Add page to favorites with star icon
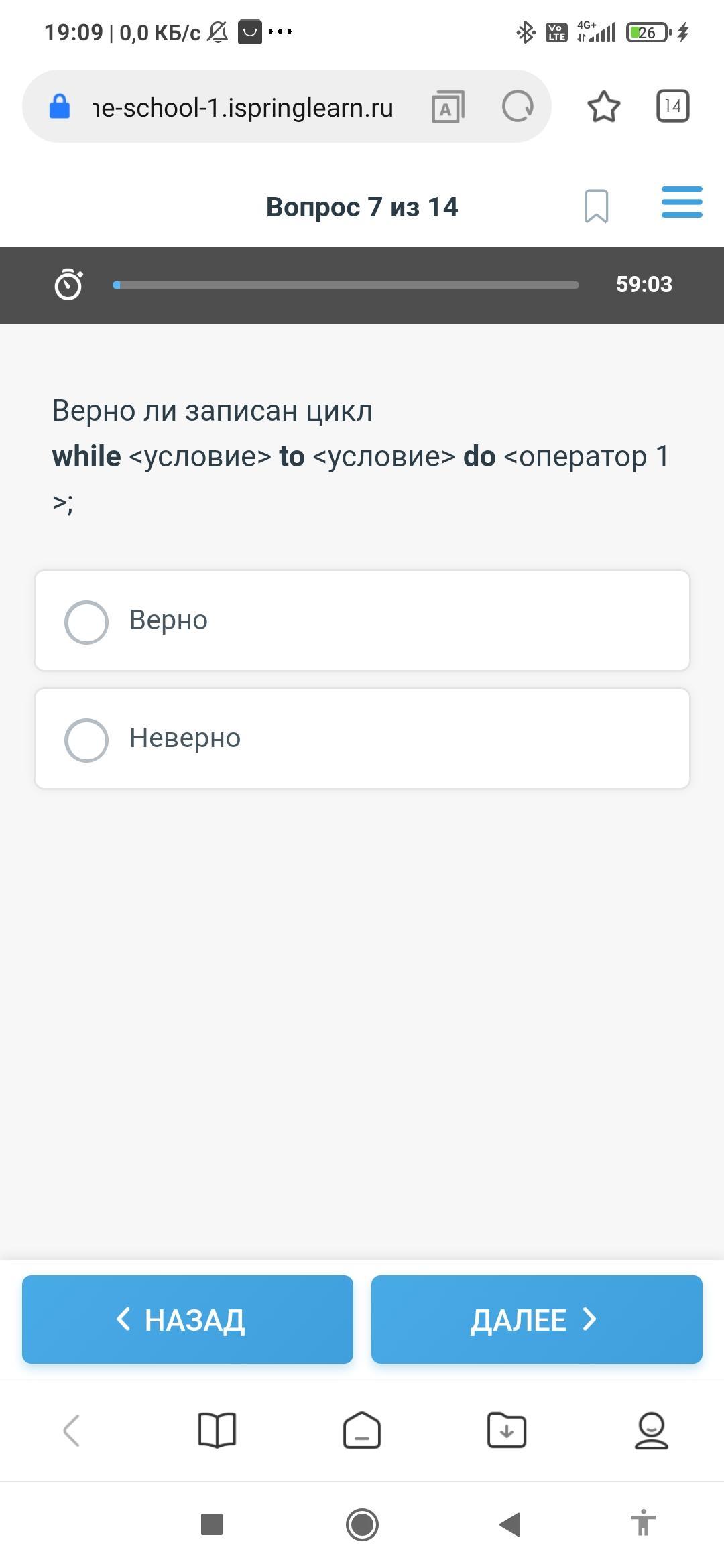 603,107
